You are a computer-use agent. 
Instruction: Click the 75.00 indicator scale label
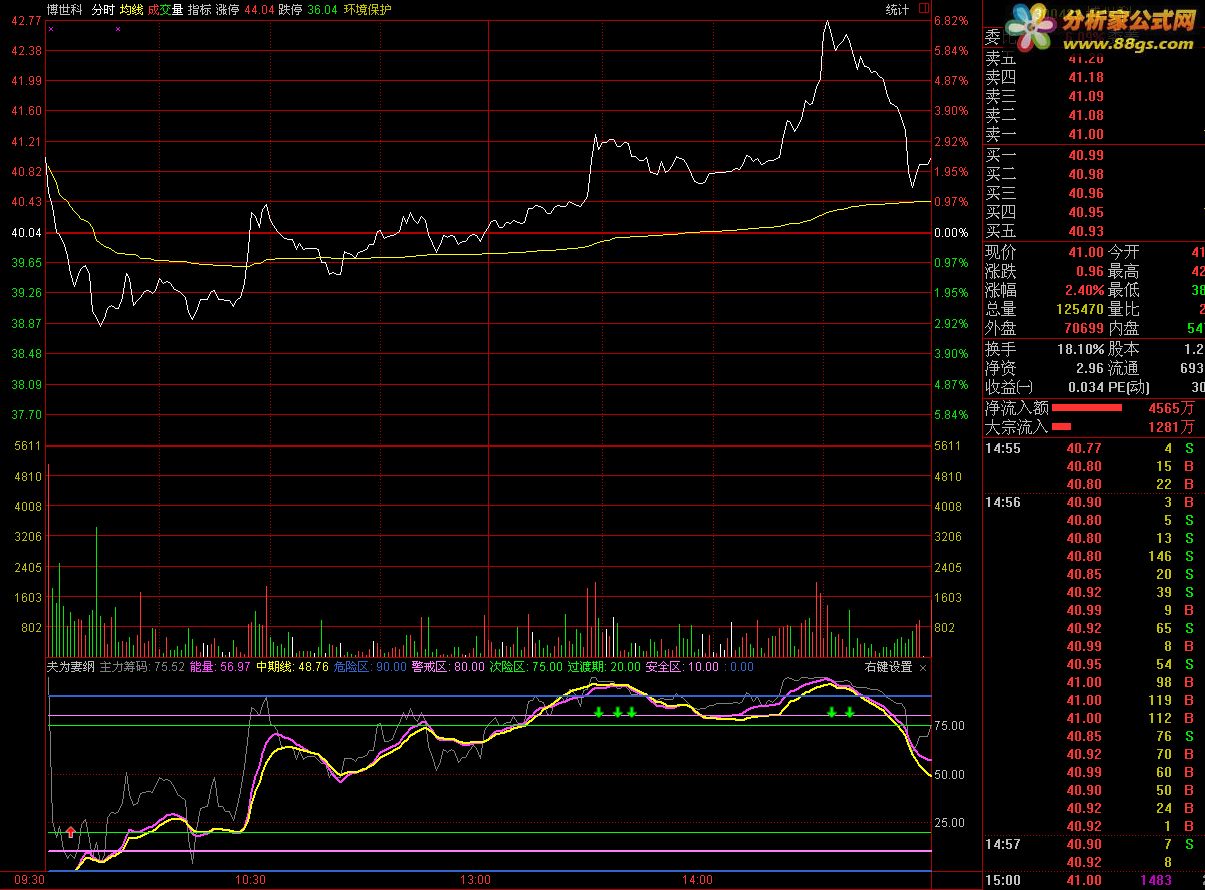pos(951,726)
